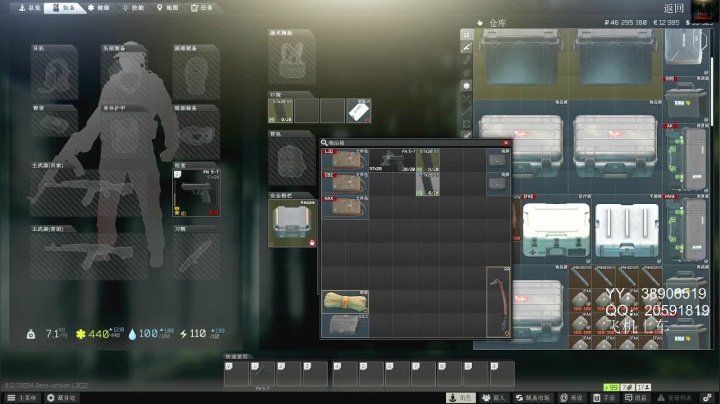Switch to the 装备 gear tab
Image resolution: width=720 pixels, height=404 pixels.
point(64,8)
